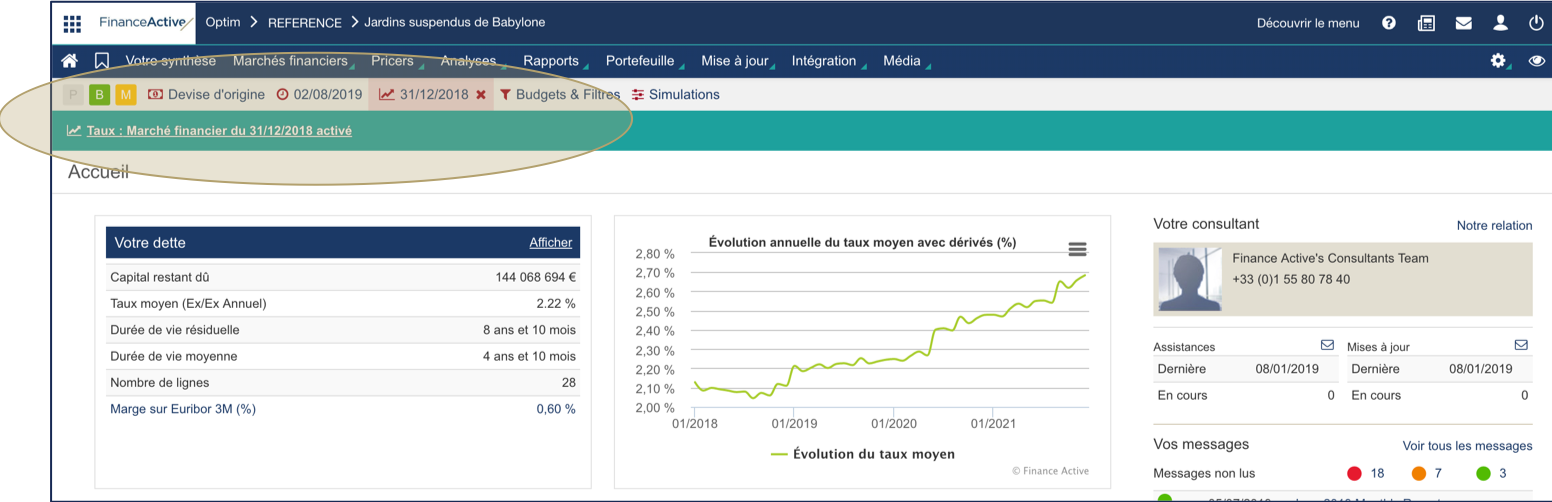Viewport: 1552px width, 502px height.
Task: Toggle the green B badge
Action: [x=99, y=95]
